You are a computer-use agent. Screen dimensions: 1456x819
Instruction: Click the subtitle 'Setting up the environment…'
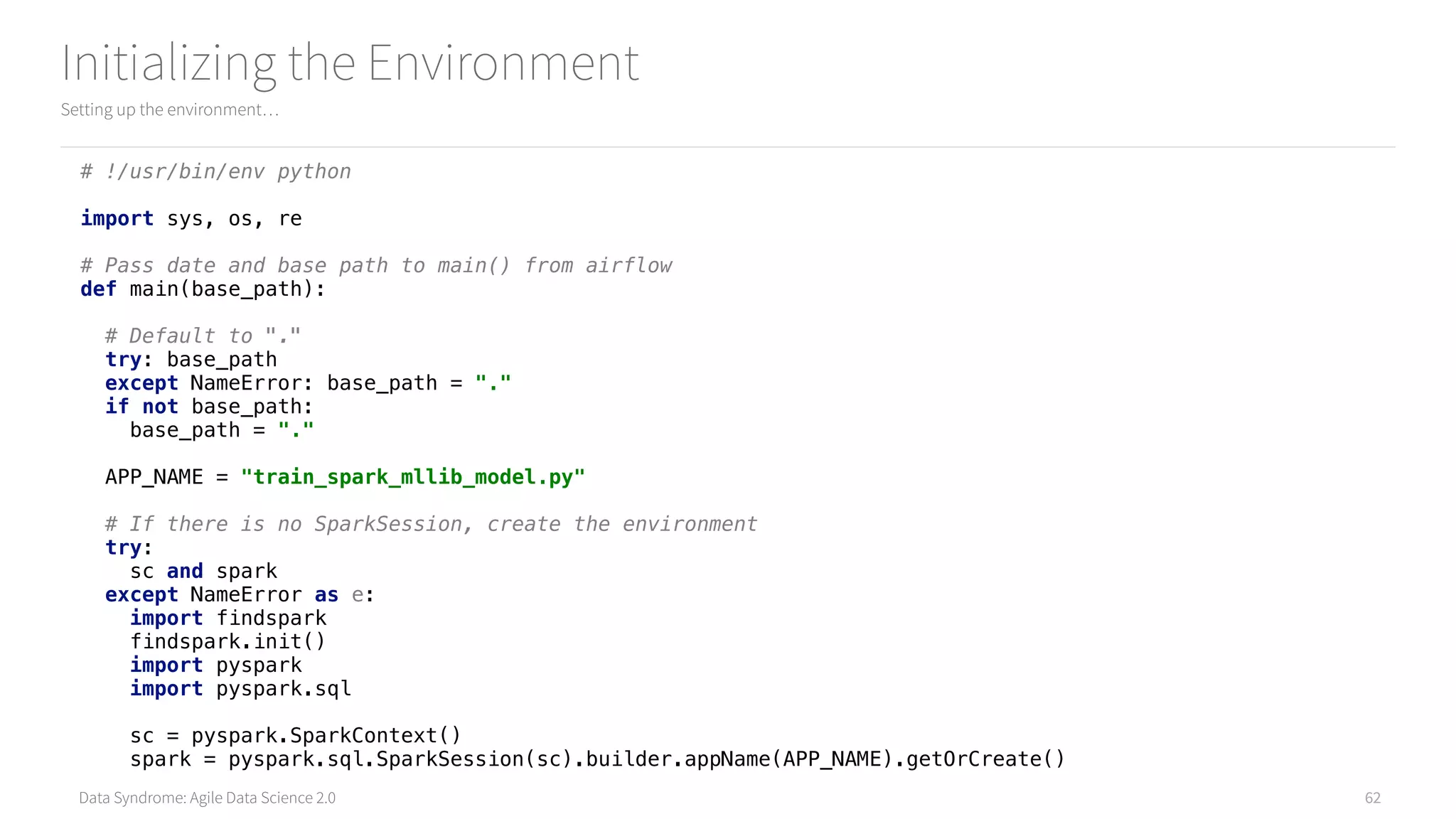[x=170, y=109]
